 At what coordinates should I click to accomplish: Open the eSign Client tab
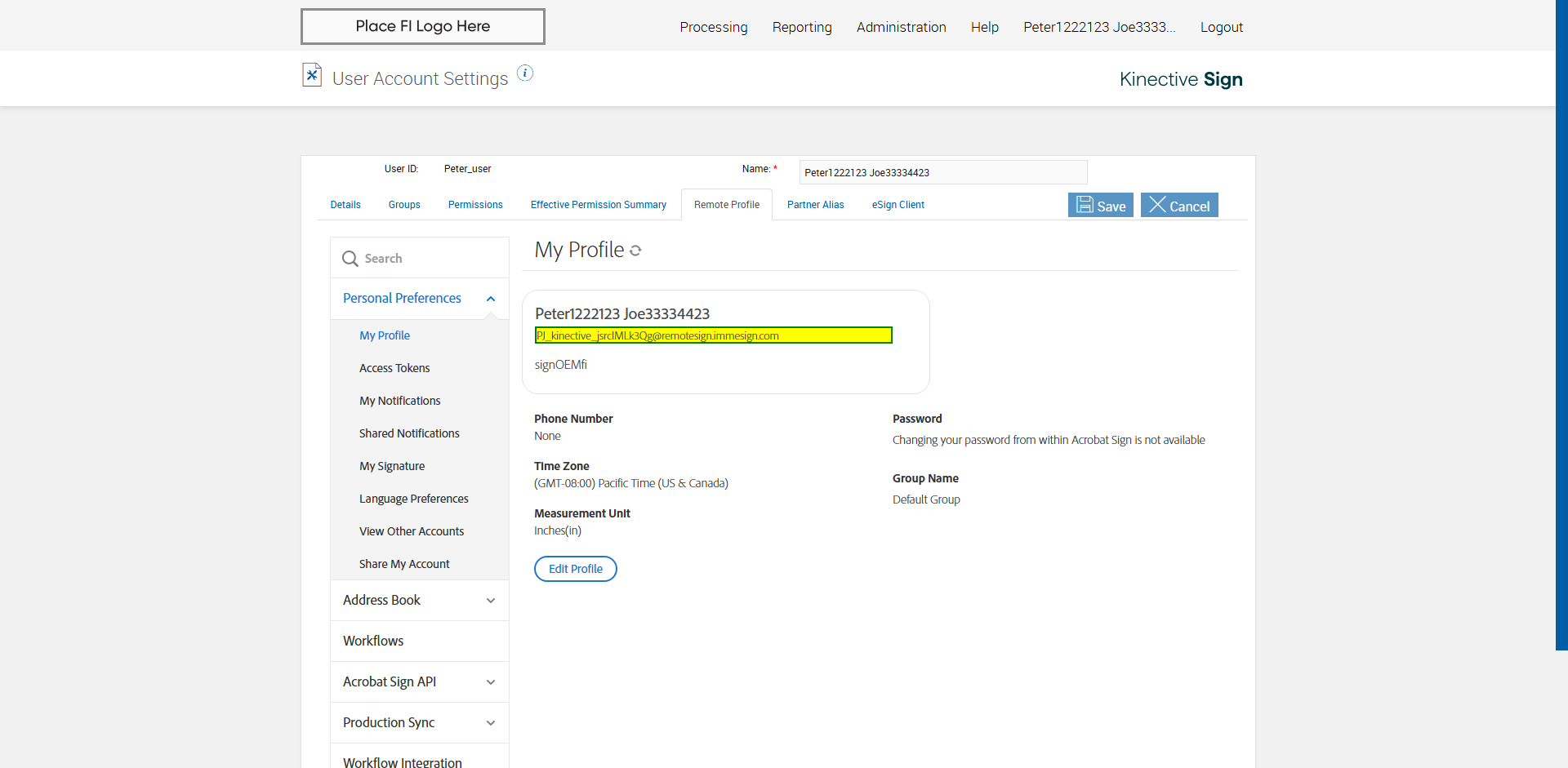898,205
